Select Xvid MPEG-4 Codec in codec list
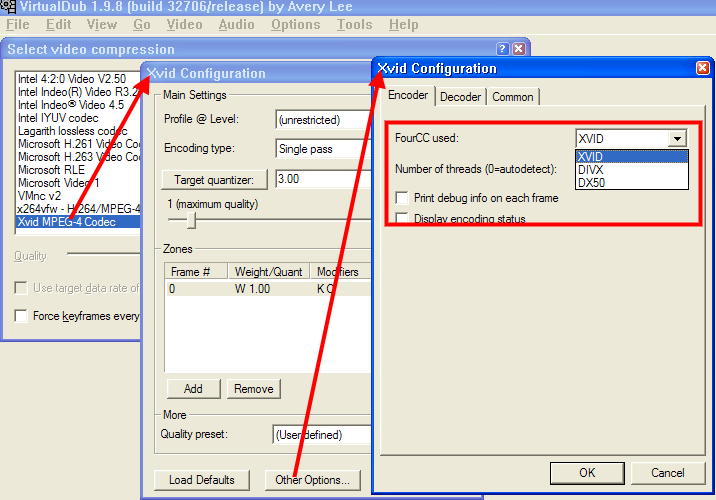This screenshot has width=716, height=500. point(78,222)
